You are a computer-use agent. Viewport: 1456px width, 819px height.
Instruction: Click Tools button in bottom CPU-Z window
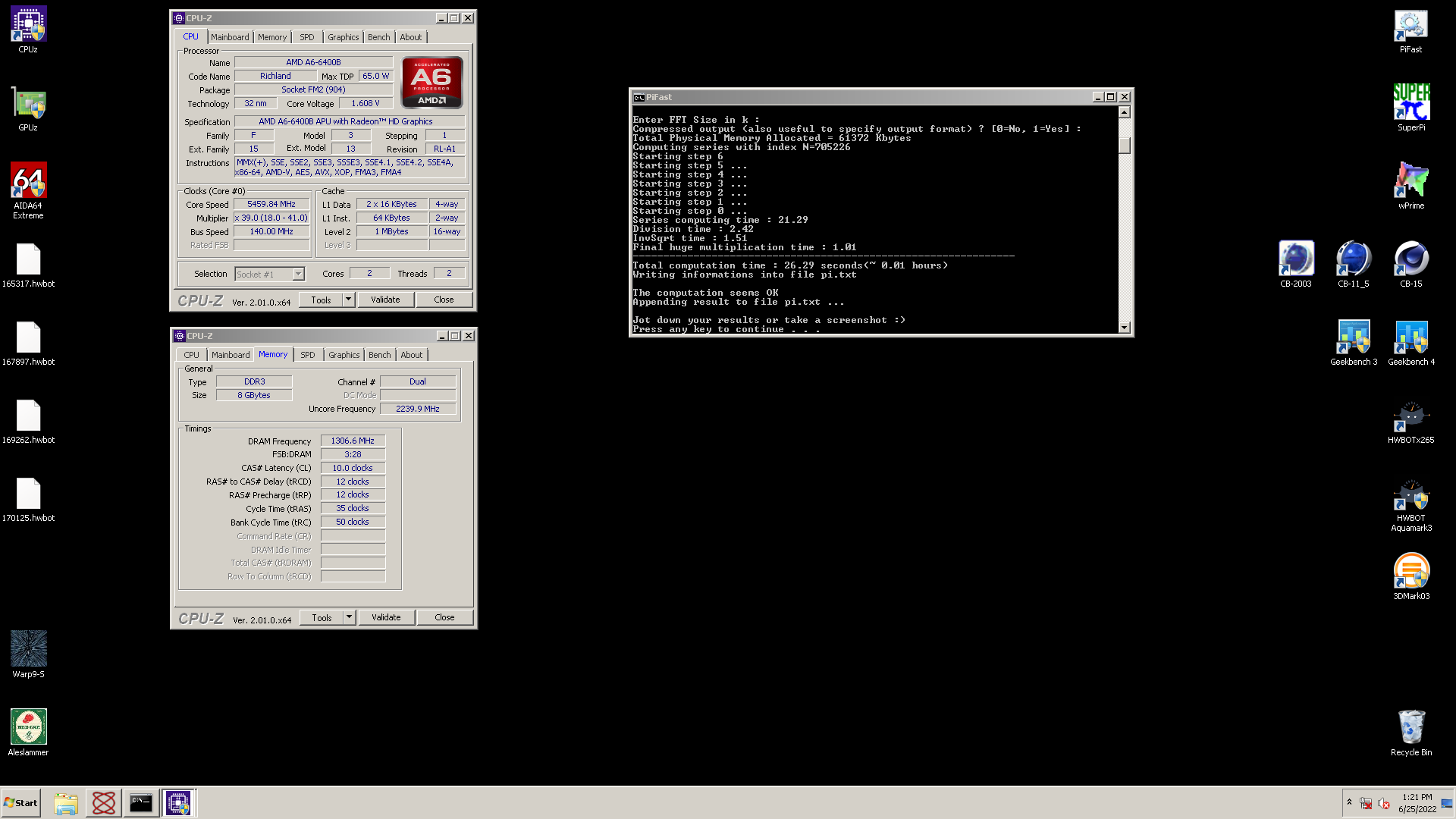322,617
